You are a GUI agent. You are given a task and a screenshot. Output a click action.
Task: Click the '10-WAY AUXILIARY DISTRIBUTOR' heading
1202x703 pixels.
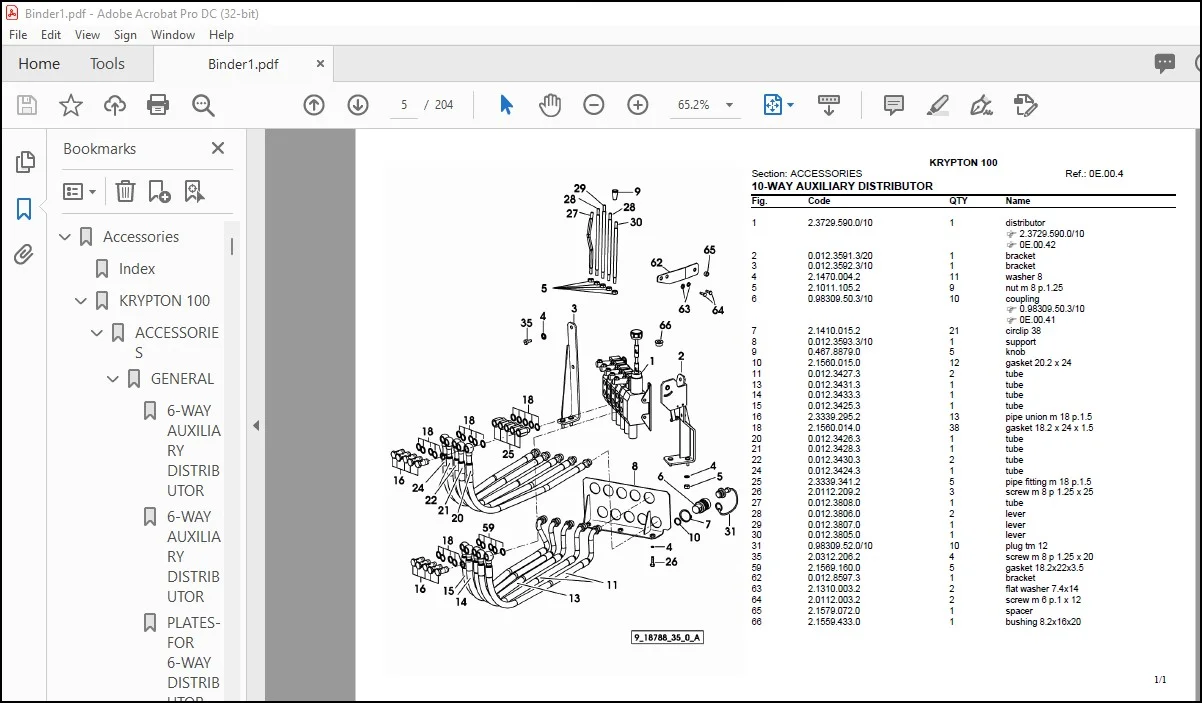(x=842, y=186)
